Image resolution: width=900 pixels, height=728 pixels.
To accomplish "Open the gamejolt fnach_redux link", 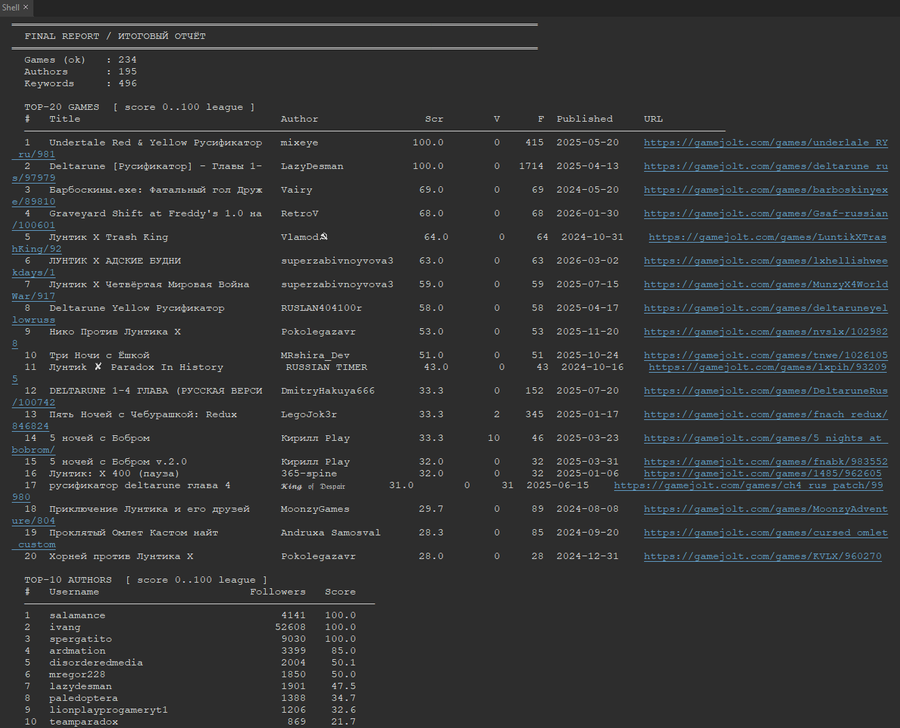I will coord(766,414).
